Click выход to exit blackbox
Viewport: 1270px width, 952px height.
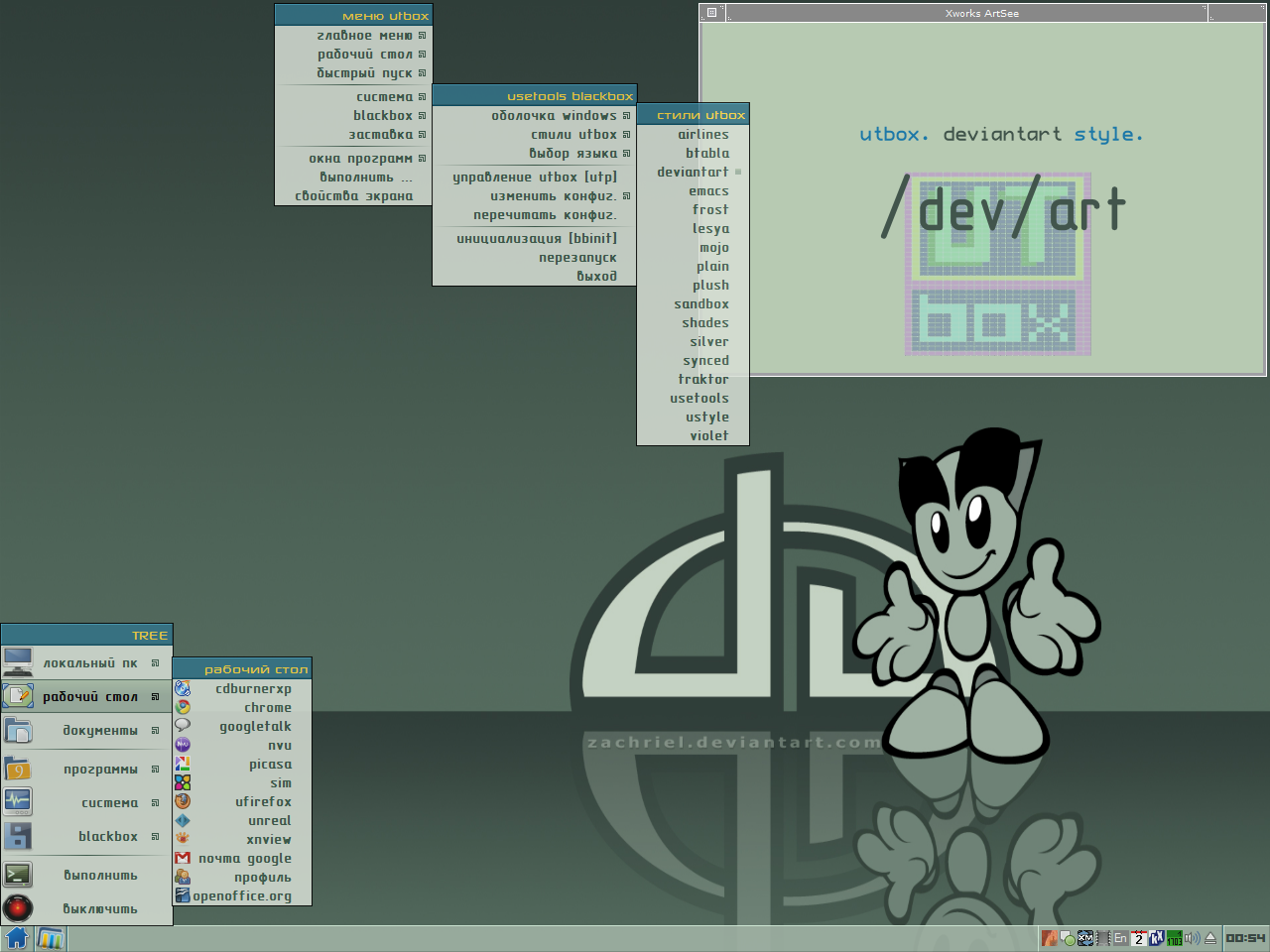pyautogui.click(x=596, y=277)
